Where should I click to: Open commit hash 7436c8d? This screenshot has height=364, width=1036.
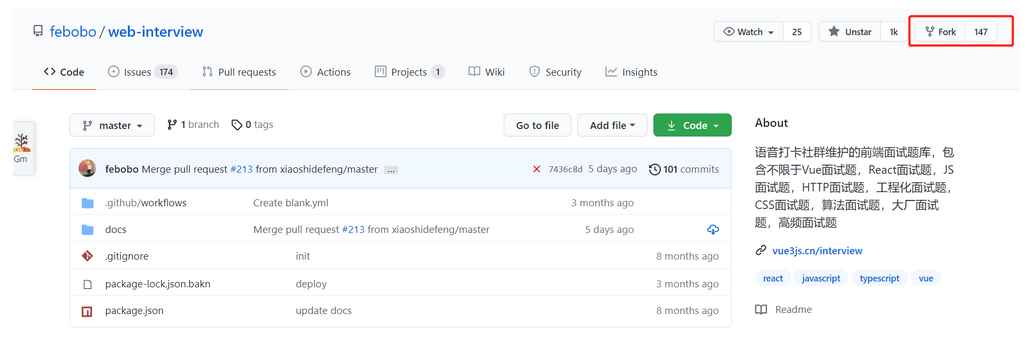pyautogui.click(x=566, y=169)
